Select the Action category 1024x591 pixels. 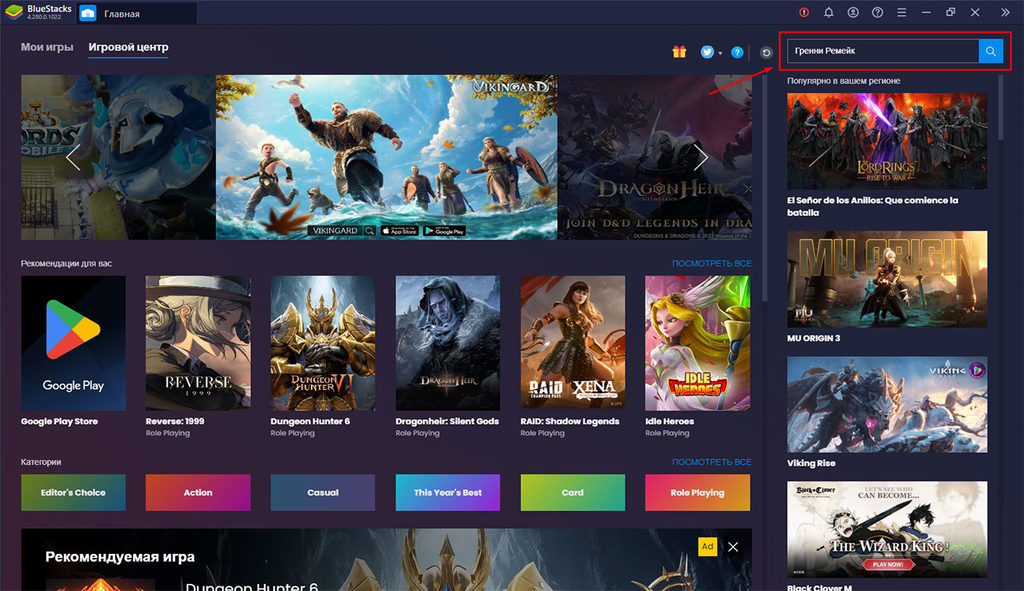pos(198,492)
